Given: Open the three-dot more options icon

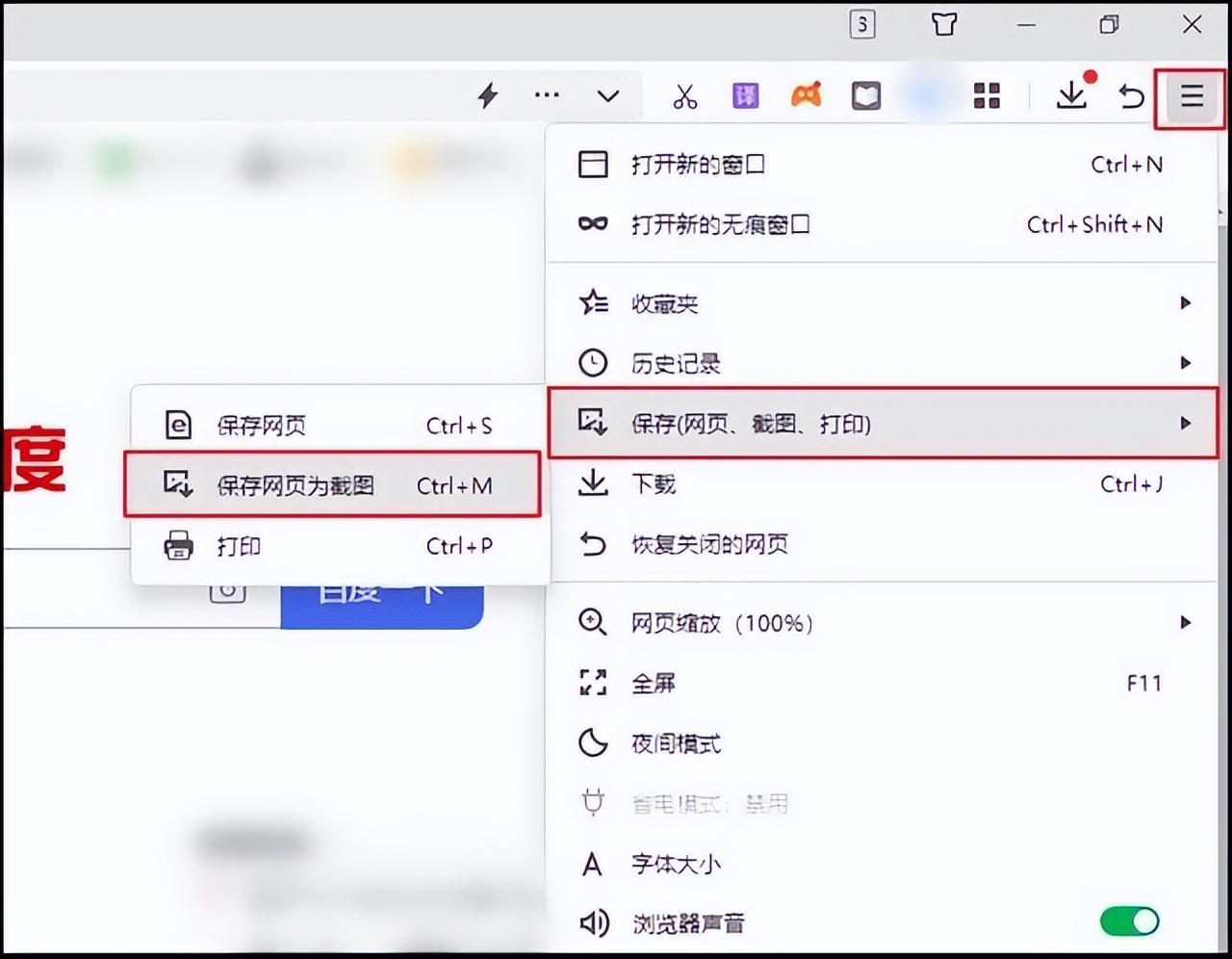Looking at the screenshot, I should click(x=547, y=95).
